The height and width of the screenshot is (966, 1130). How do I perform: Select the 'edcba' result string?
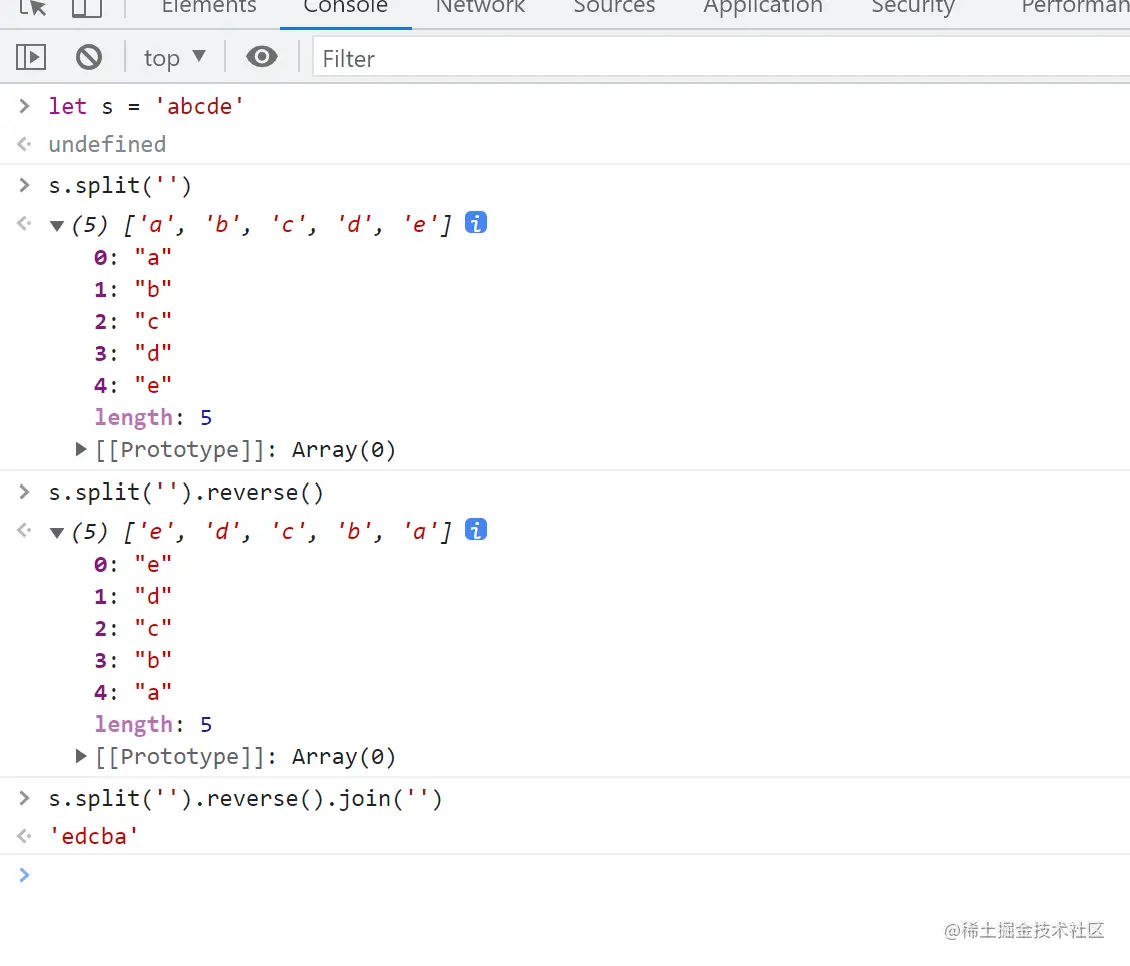(93, 836)
